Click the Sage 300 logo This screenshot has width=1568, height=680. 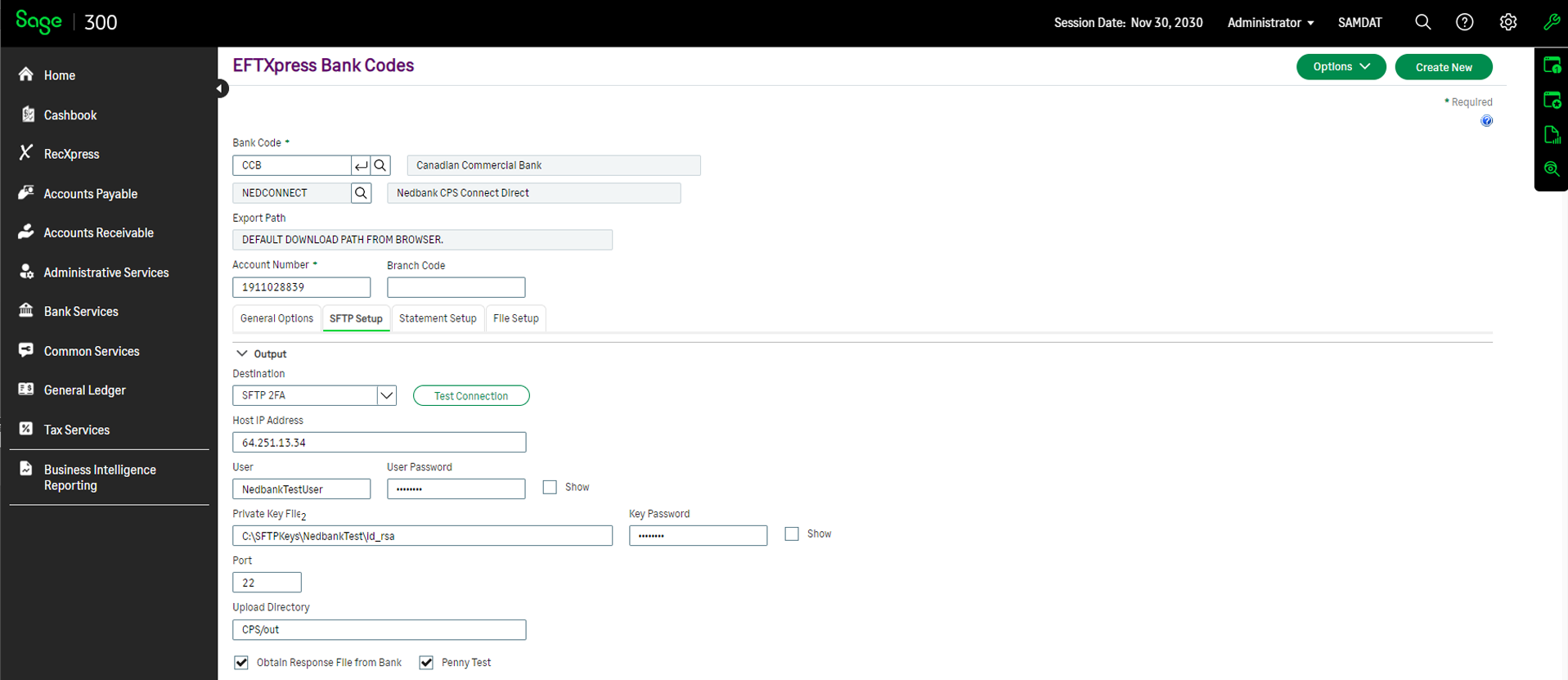pyautogui.click(x=67, y=22)
